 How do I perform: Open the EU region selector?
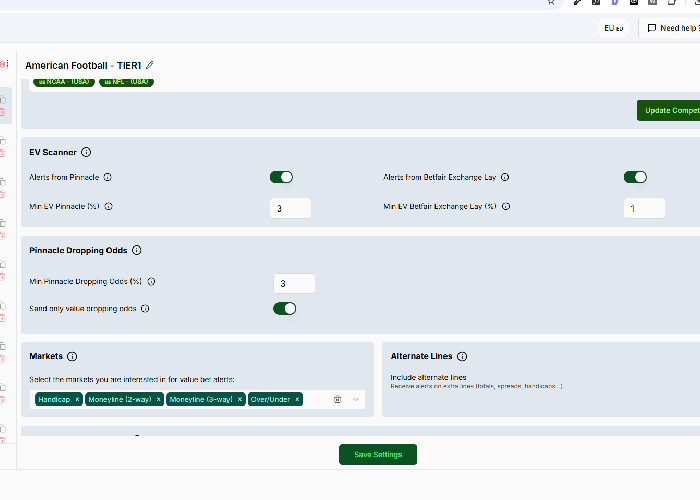tap(614, 28)
